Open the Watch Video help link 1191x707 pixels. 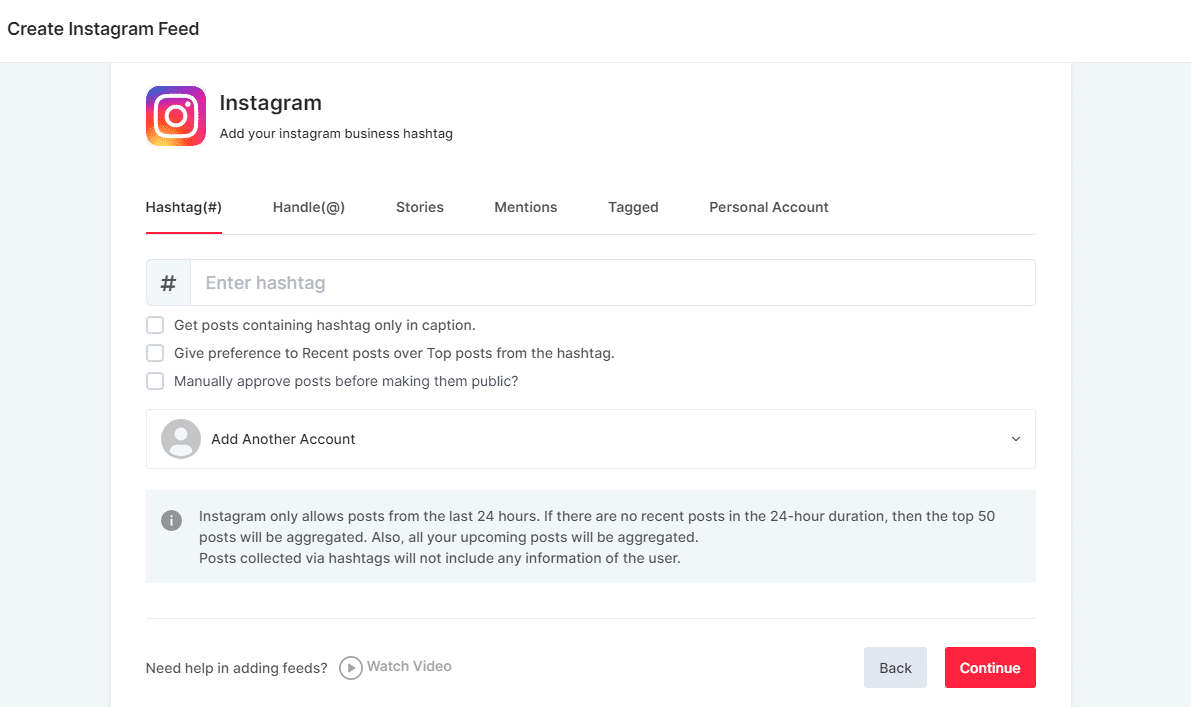point(396,667)
